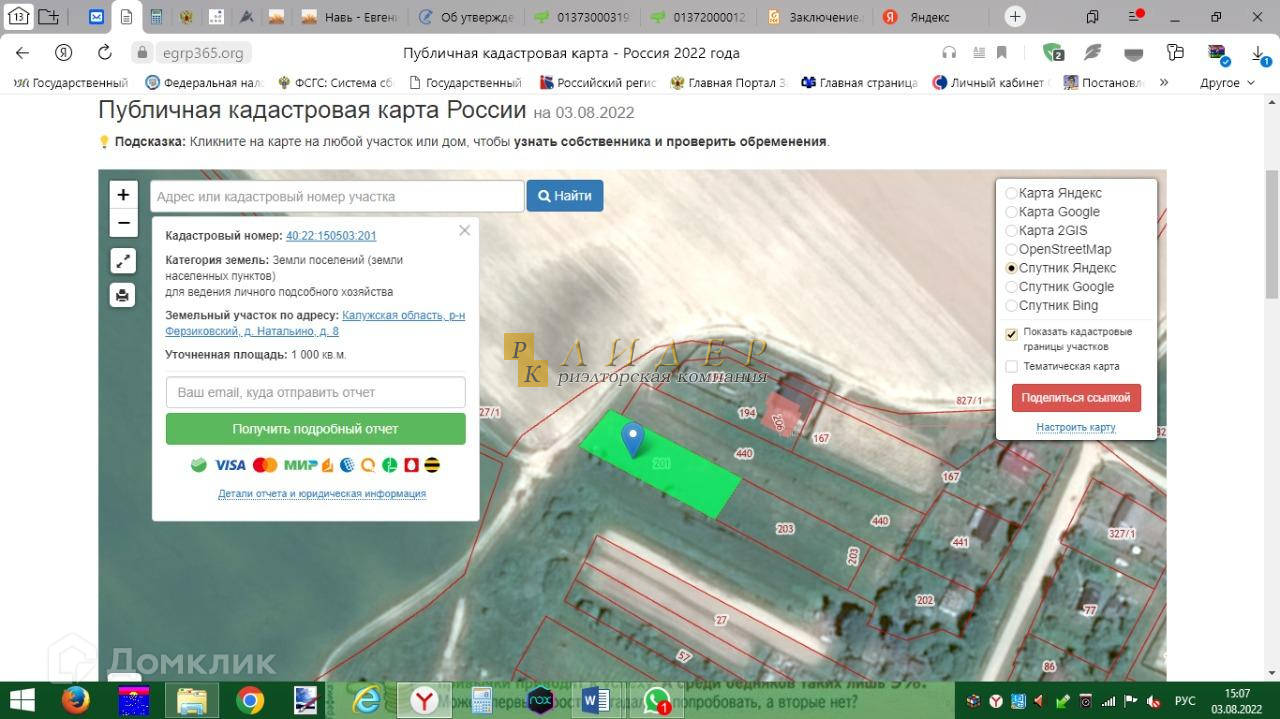
Task: Click the blue location marker on parcel
Action: click(x=632, y=439)
